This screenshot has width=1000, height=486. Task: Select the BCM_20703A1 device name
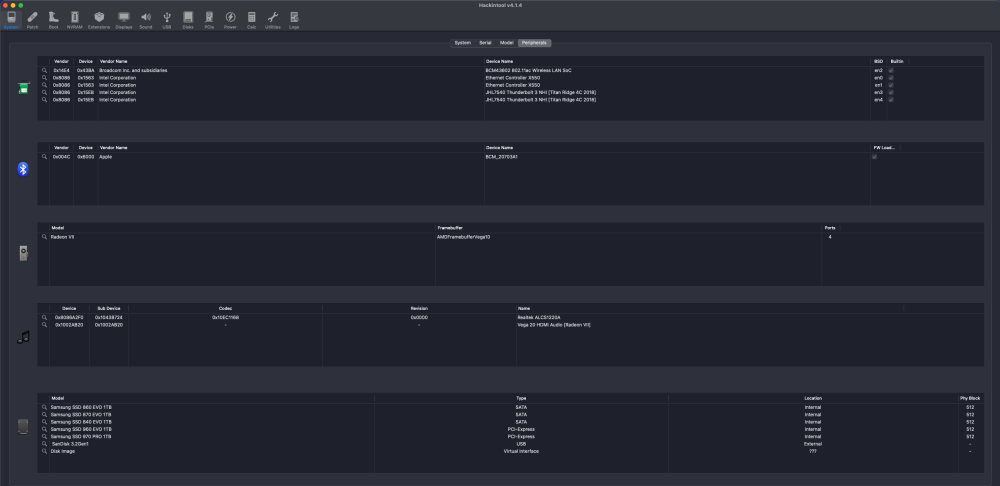pos(501,157)
